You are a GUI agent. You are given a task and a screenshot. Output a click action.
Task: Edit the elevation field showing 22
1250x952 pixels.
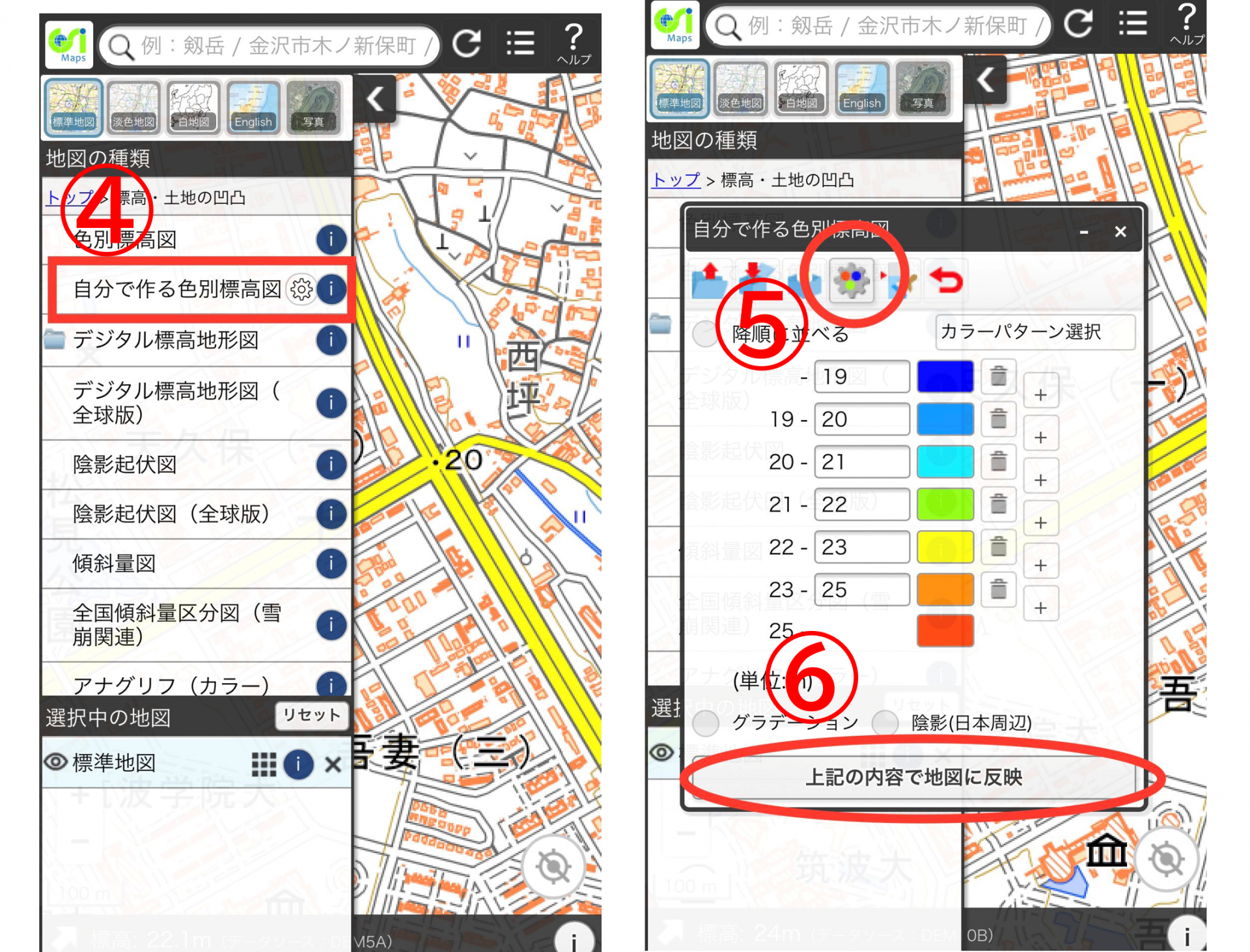[862, 504]
